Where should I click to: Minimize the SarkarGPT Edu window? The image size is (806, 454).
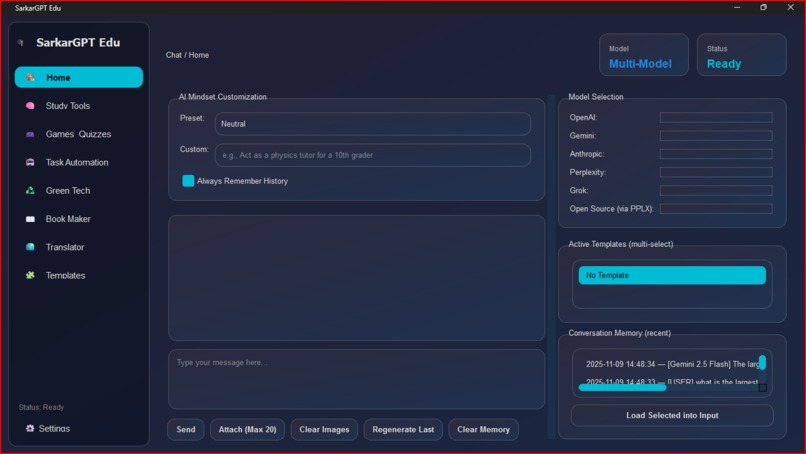737,8
